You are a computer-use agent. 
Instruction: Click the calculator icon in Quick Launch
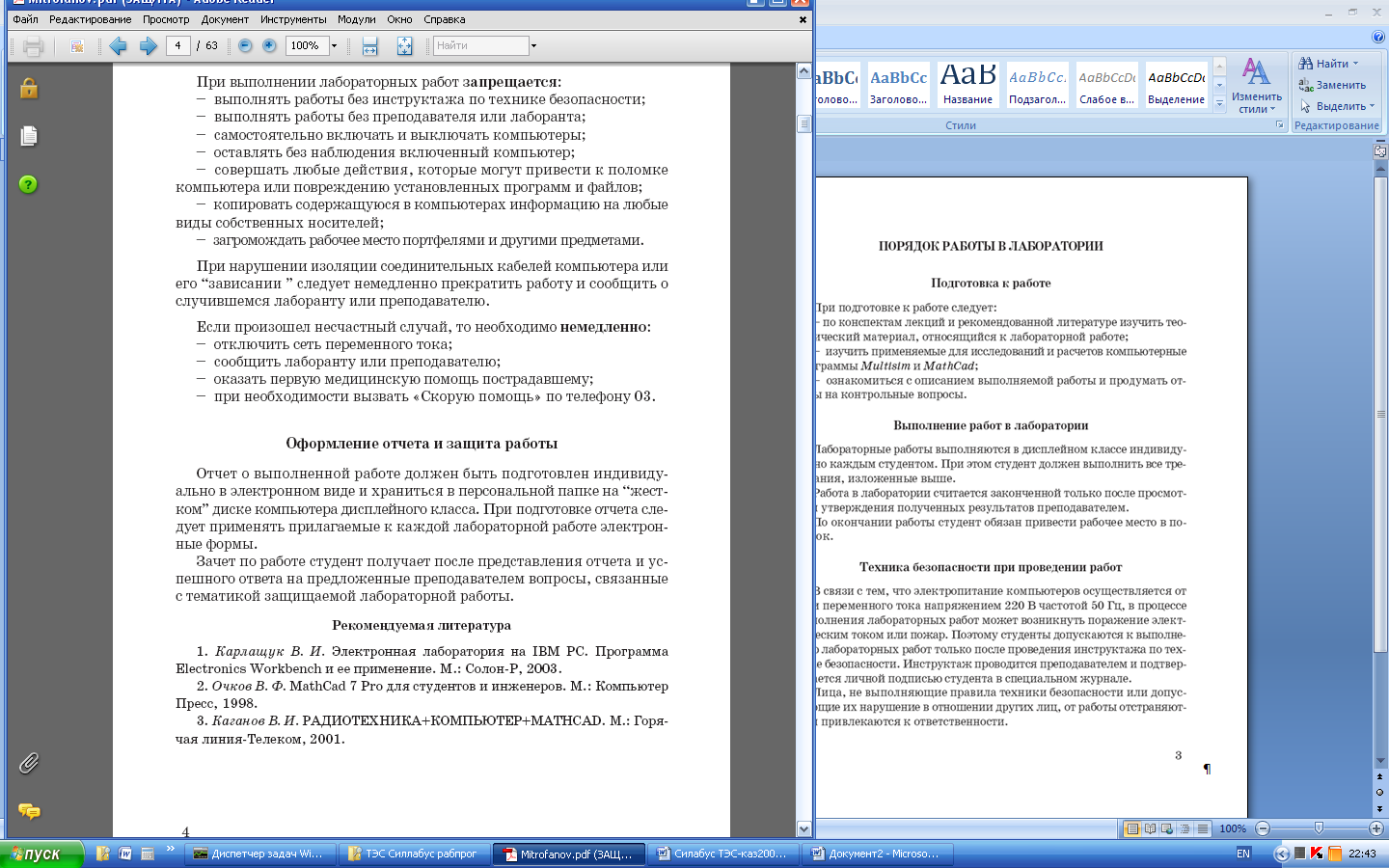[x=148, y=854]
